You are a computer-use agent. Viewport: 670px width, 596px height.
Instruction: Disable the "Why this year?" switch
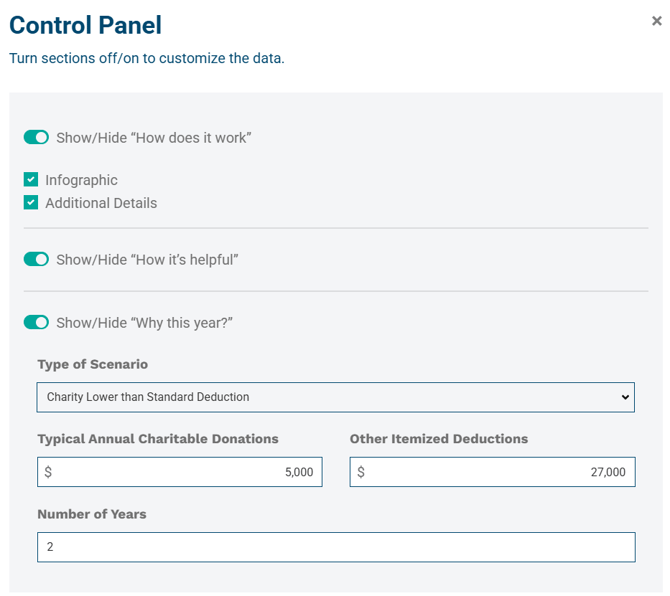[36, 322]
